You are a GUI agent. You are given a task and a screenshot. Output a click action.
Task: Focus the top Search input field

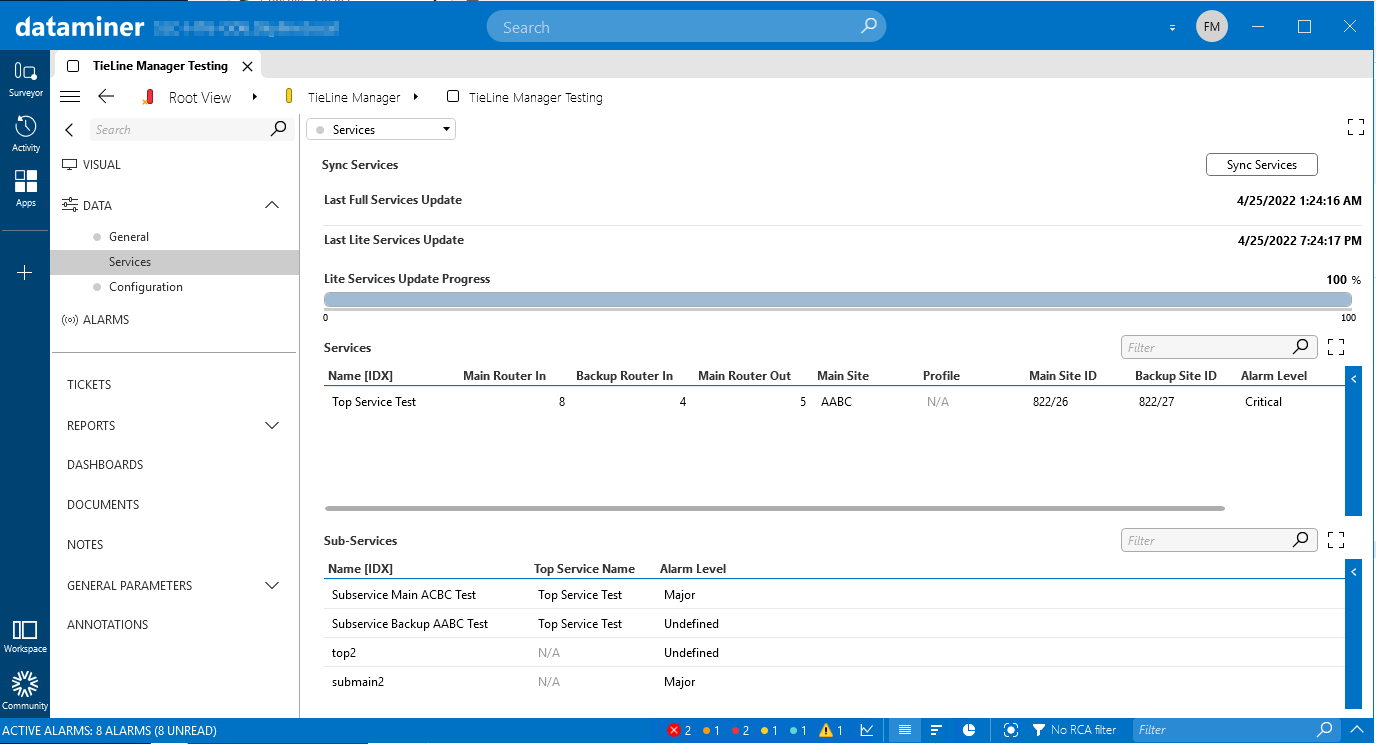687,27
